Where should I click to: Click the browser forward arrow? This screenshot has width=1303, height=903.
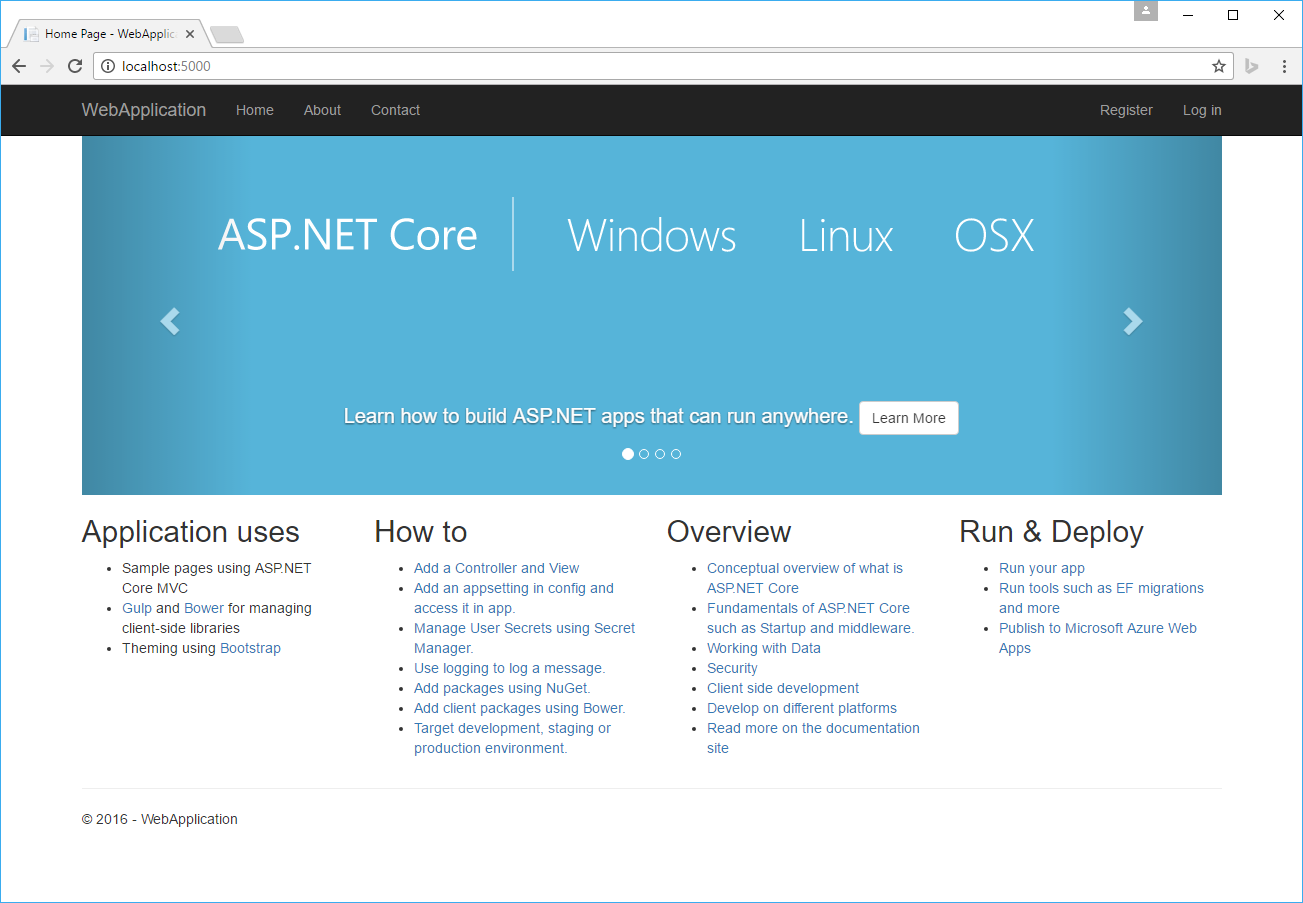(x=47, y=66)
